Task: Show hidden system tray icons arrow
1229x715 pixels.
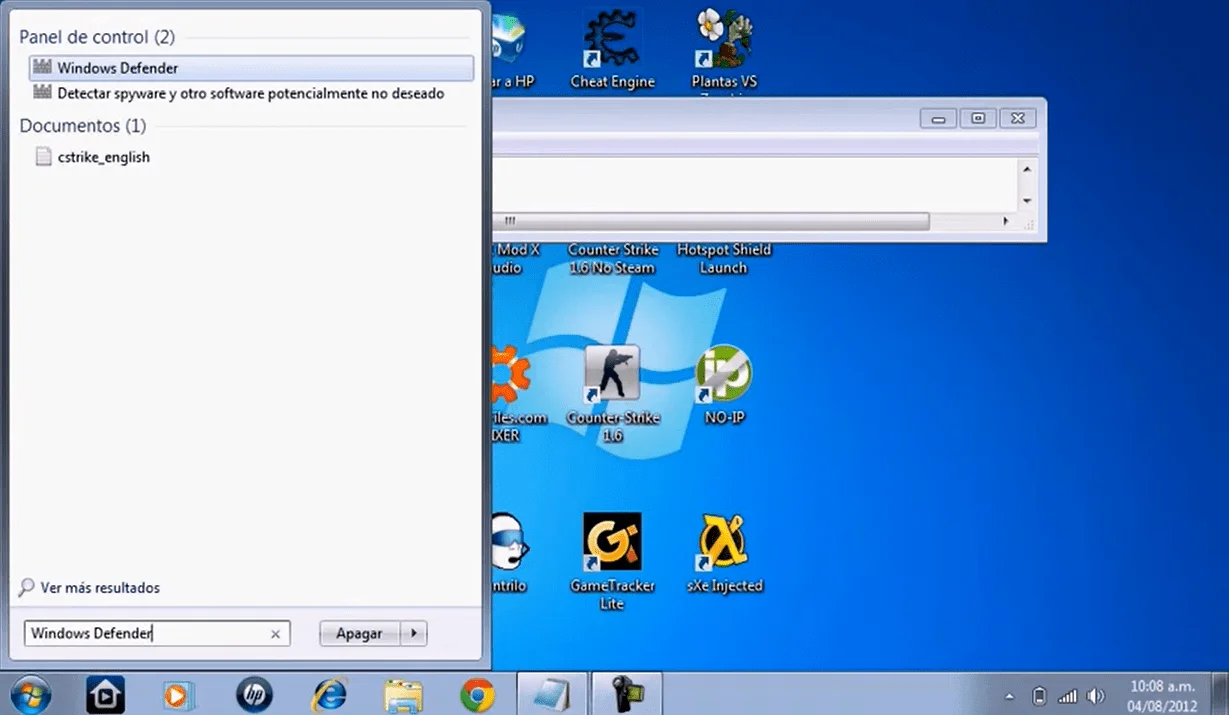Action: pos(1009,696)
